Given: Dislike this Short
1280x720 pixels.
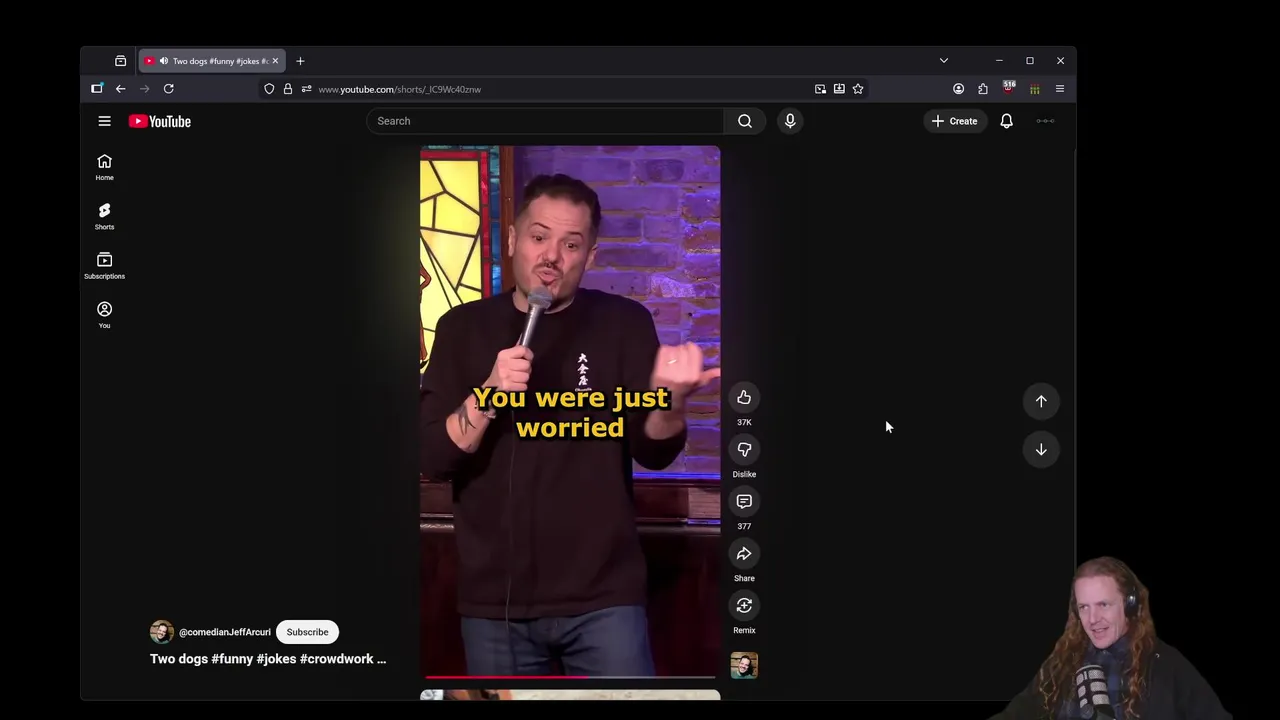Looking at the screenshot, I should (744, 450).
